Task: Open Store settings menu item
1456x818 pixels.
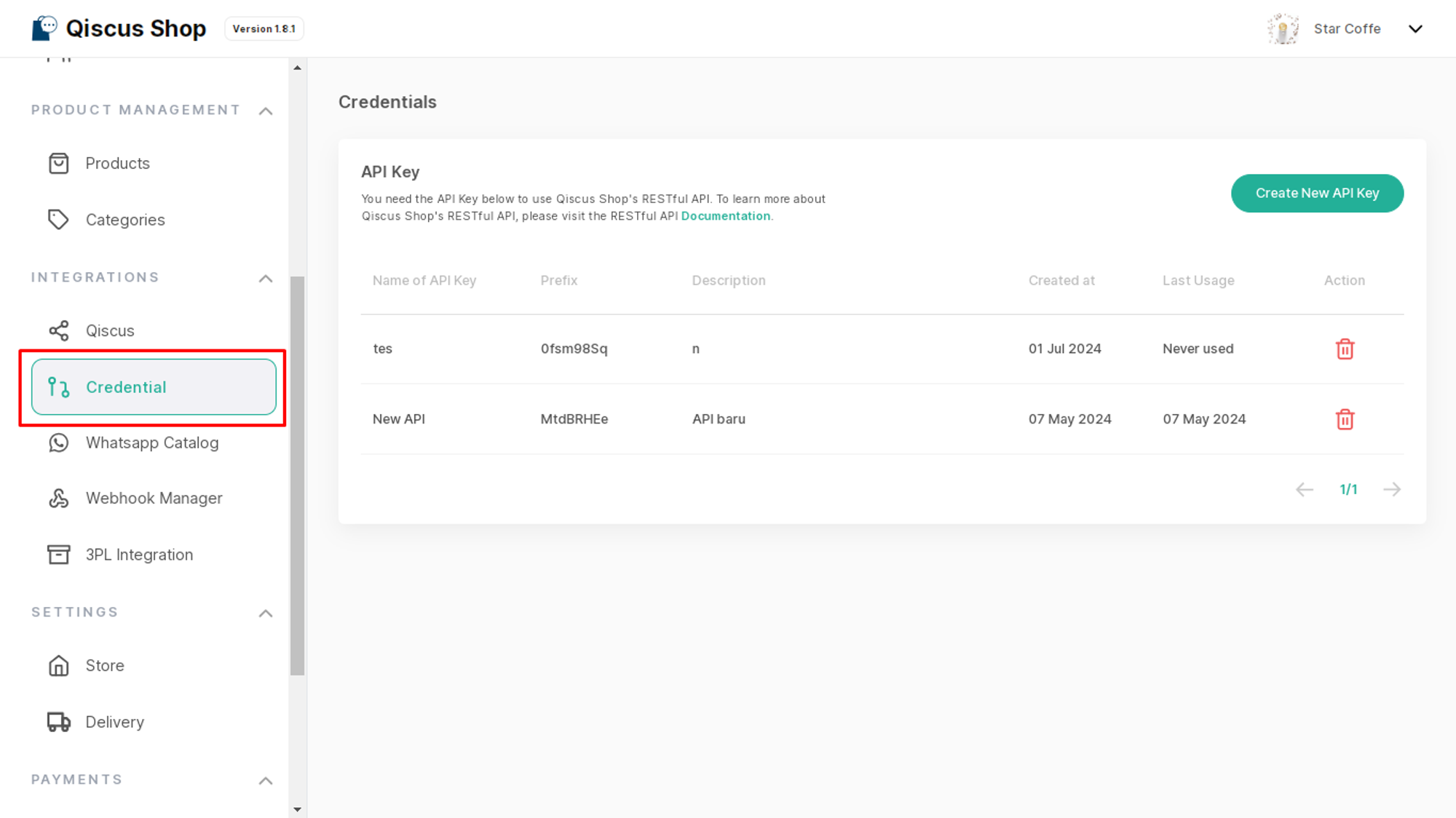Action: pos(154,665)
